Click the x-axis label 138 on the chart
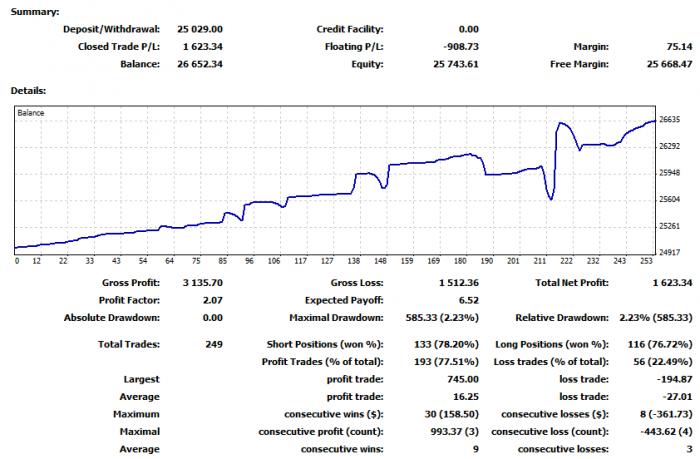 pyautogui.click(x=354, y=261)
